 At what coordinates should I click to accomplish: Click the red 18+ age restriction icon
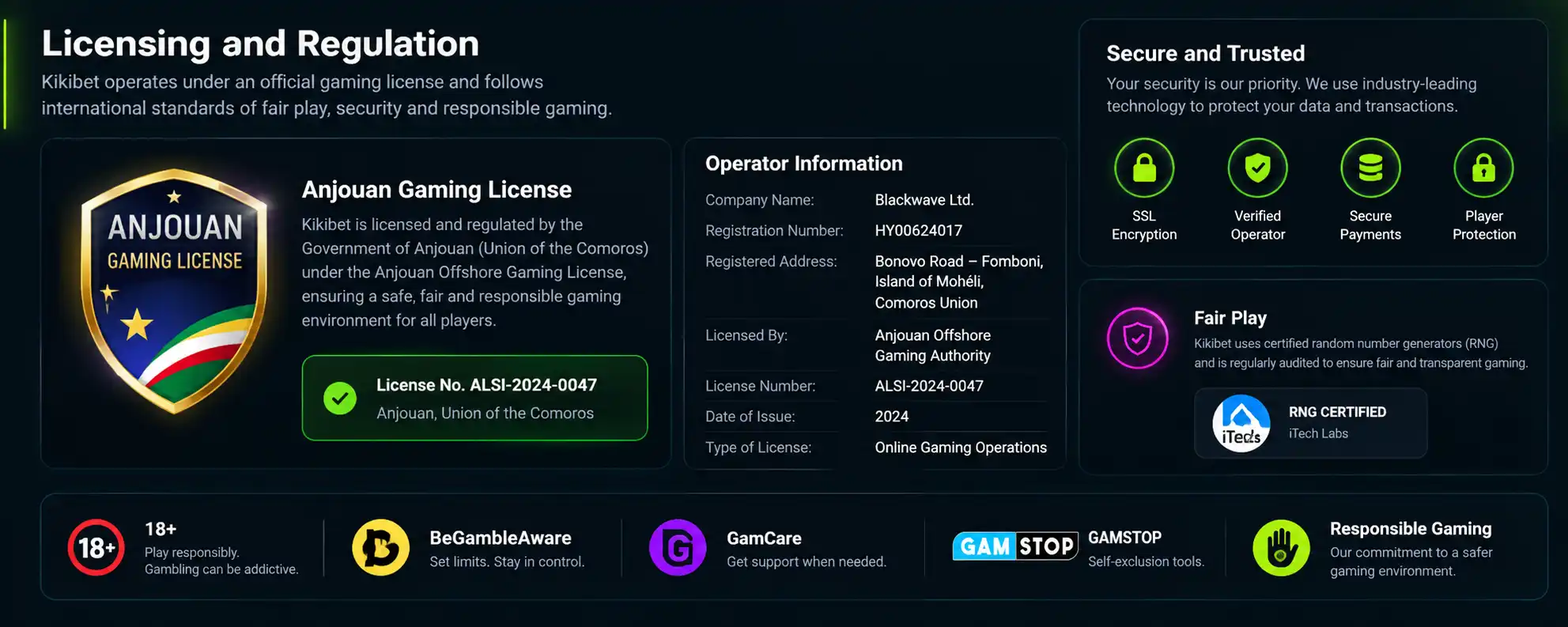(96, 547)
